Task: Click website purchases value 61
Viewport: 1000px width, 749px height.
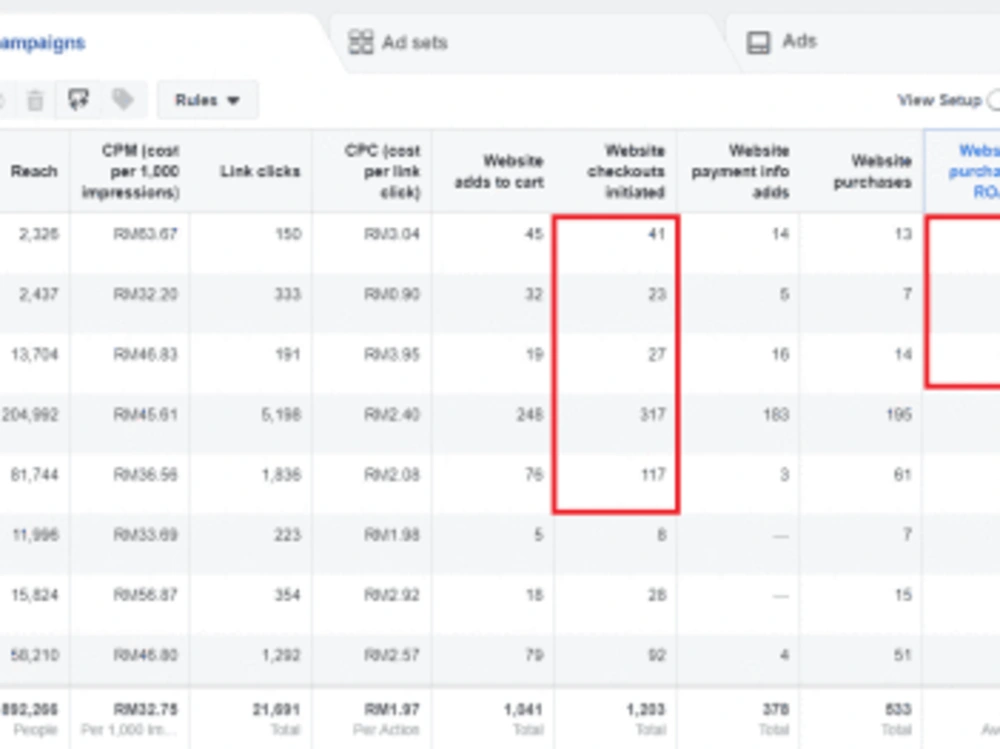Action: 902,475
